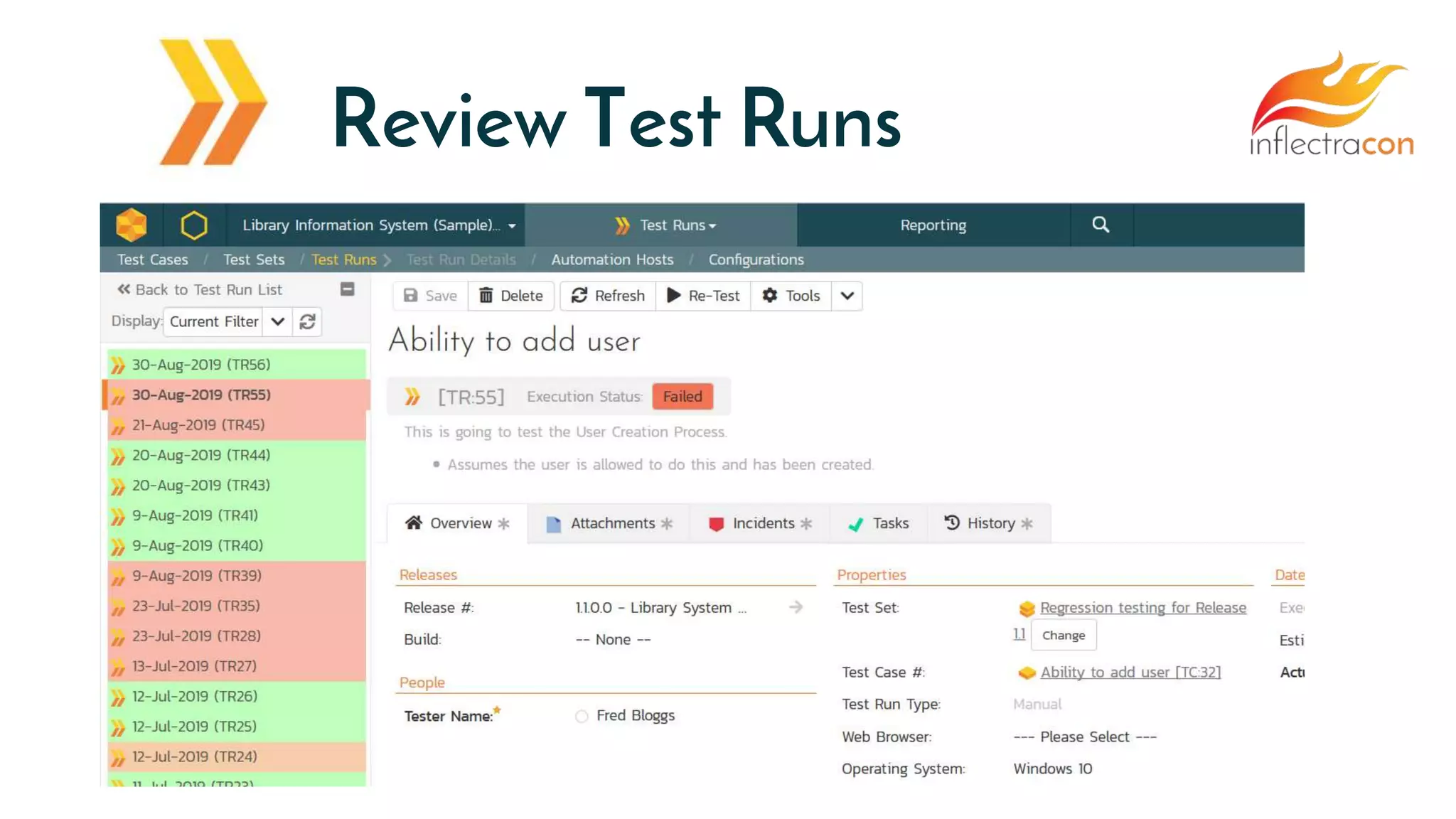Select test run 12-Jul-2019 (TR25)

click(x=237, y=727)
